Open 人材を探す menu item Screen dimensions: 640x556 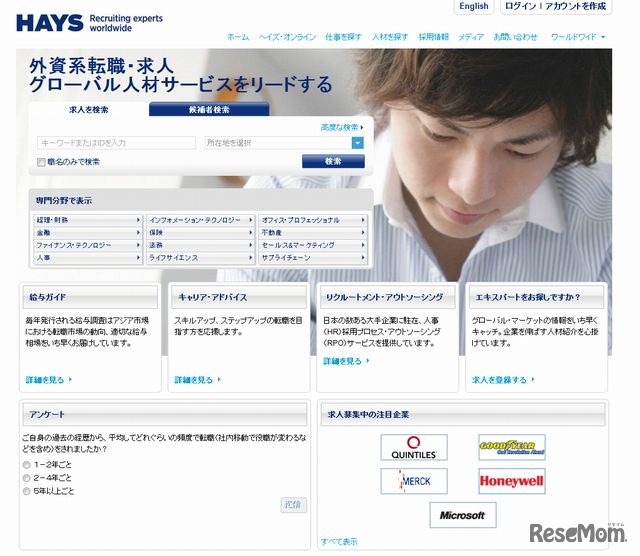[390, 37]
